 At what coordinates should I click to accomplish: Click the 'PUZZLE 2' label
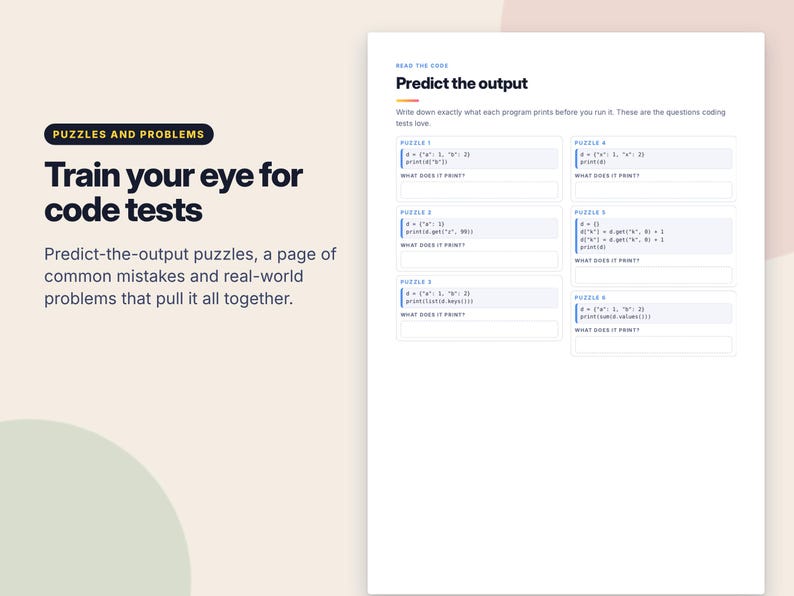tap(416, 212)
